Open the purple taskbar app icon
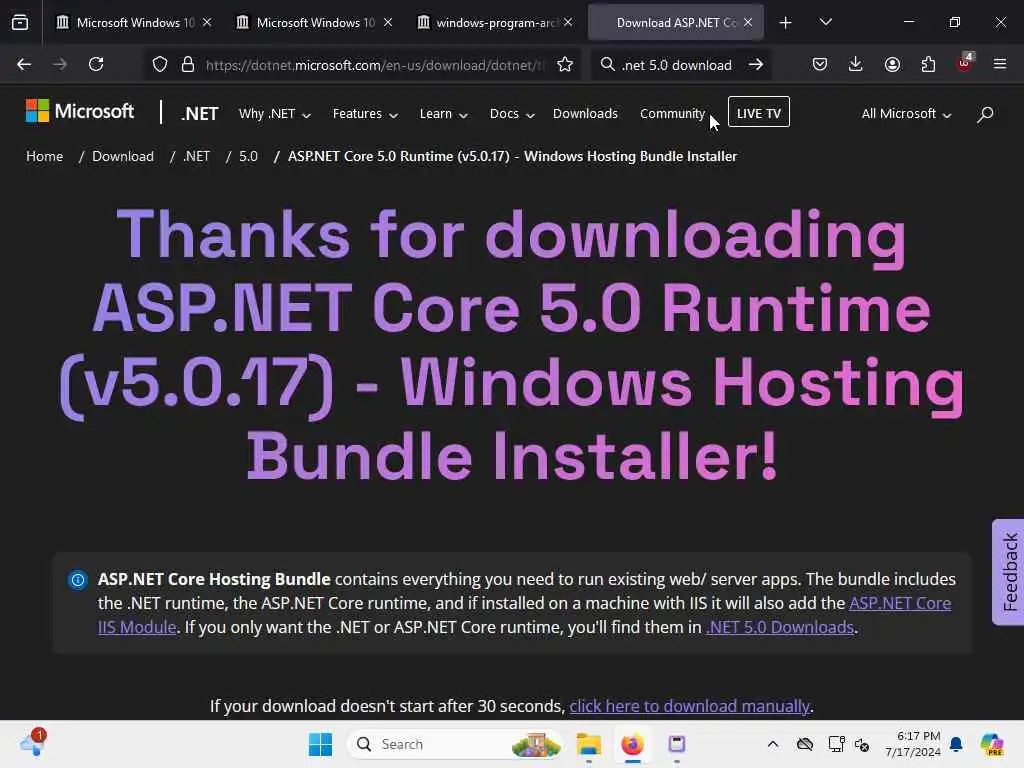The image size is (1024, 768). (677, 744)
